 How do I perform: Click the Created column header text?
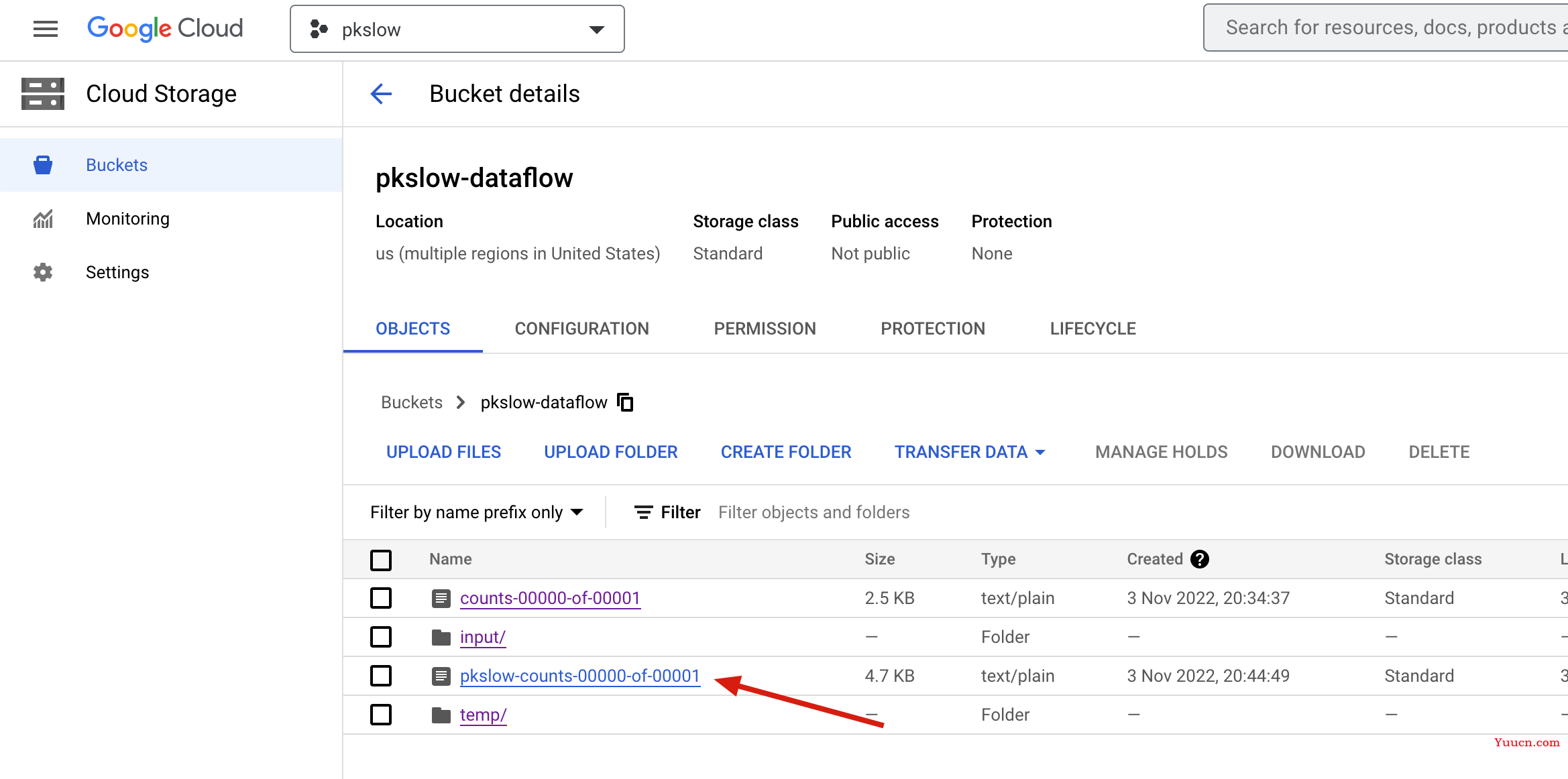[1155, 559]
